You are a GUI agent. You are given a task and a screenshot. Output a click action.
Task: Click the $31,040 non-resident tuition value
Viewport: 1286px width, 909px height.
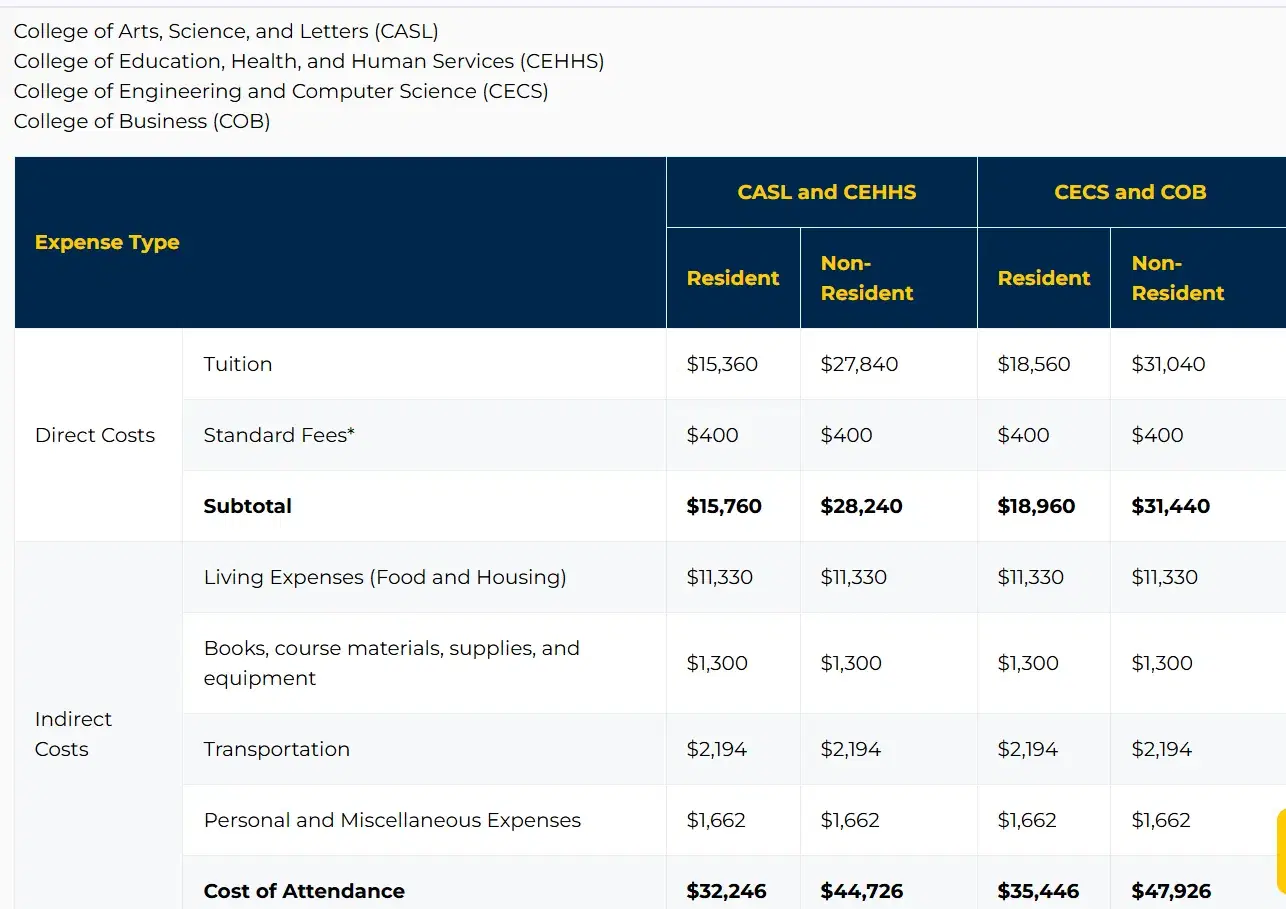tap(1168, 364)
